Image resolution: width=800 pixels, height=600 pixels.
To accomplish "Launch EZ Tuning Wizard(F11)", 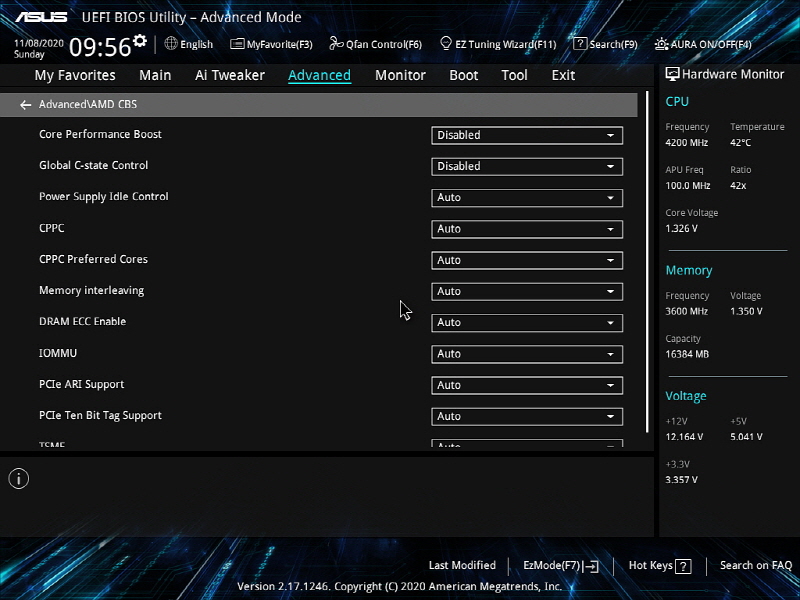I will (x=498, y=44).
